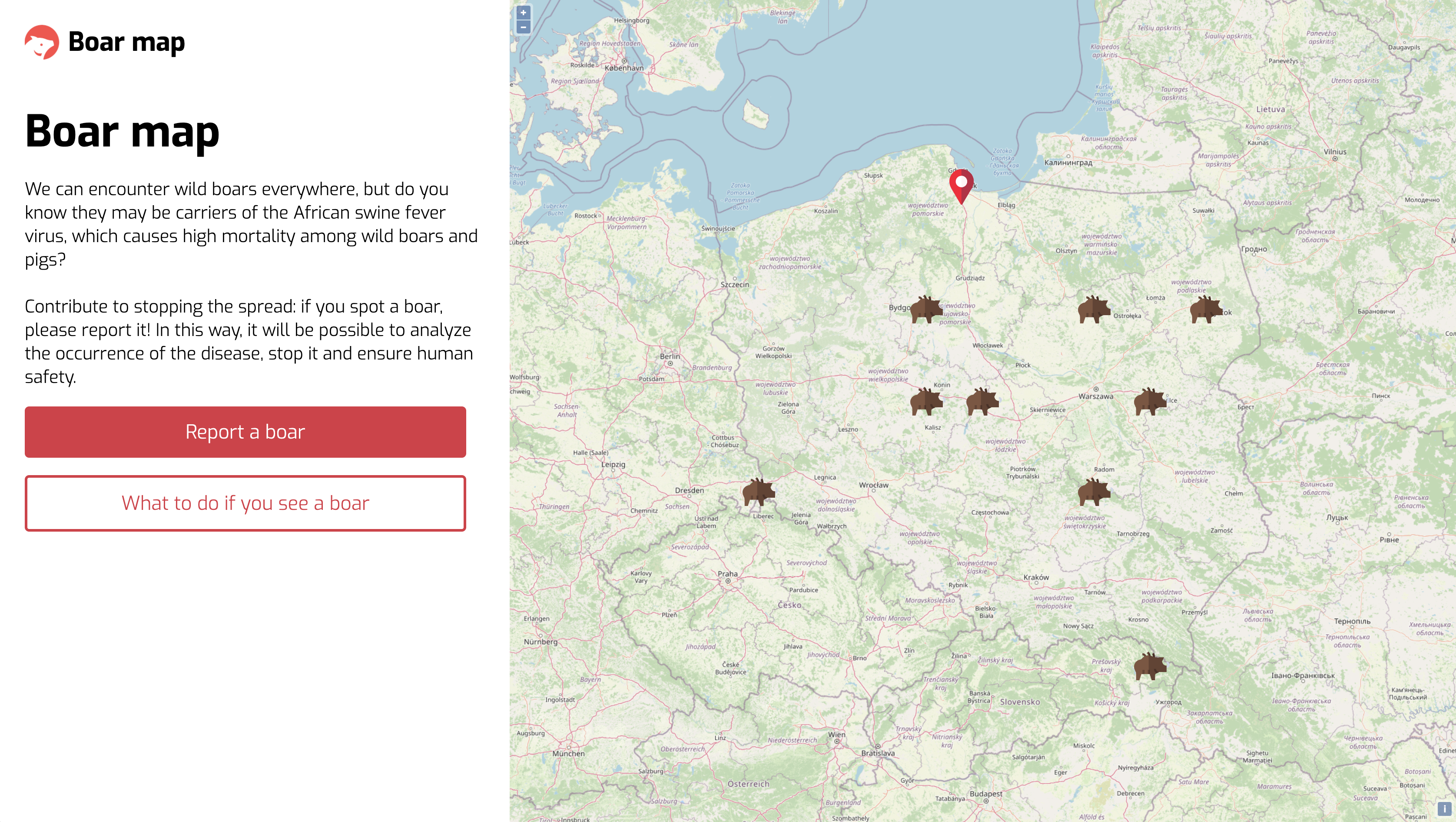Click the Boar map header title text
The image size is (1456, 822).
tap(126, 42)
